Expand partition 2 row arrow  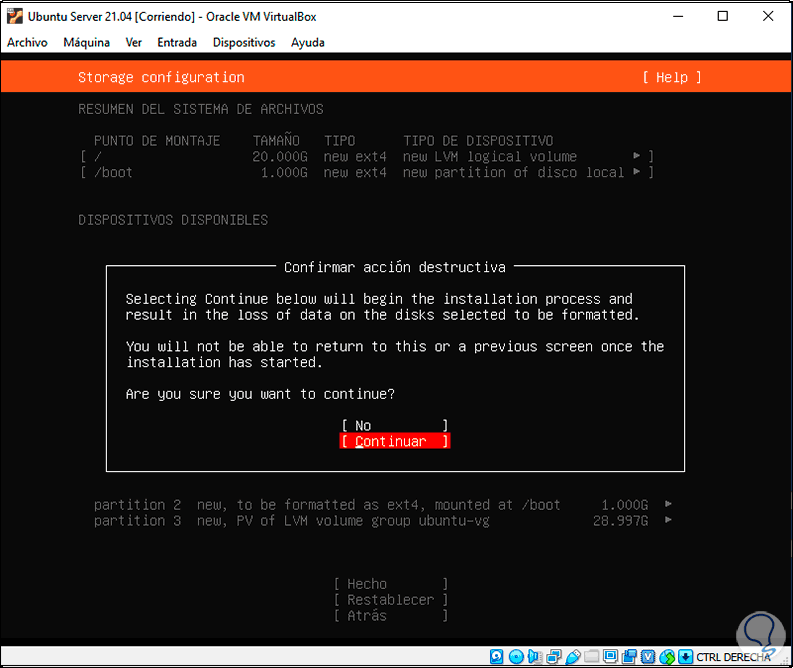pyautogui.click(x=668, y=504)
